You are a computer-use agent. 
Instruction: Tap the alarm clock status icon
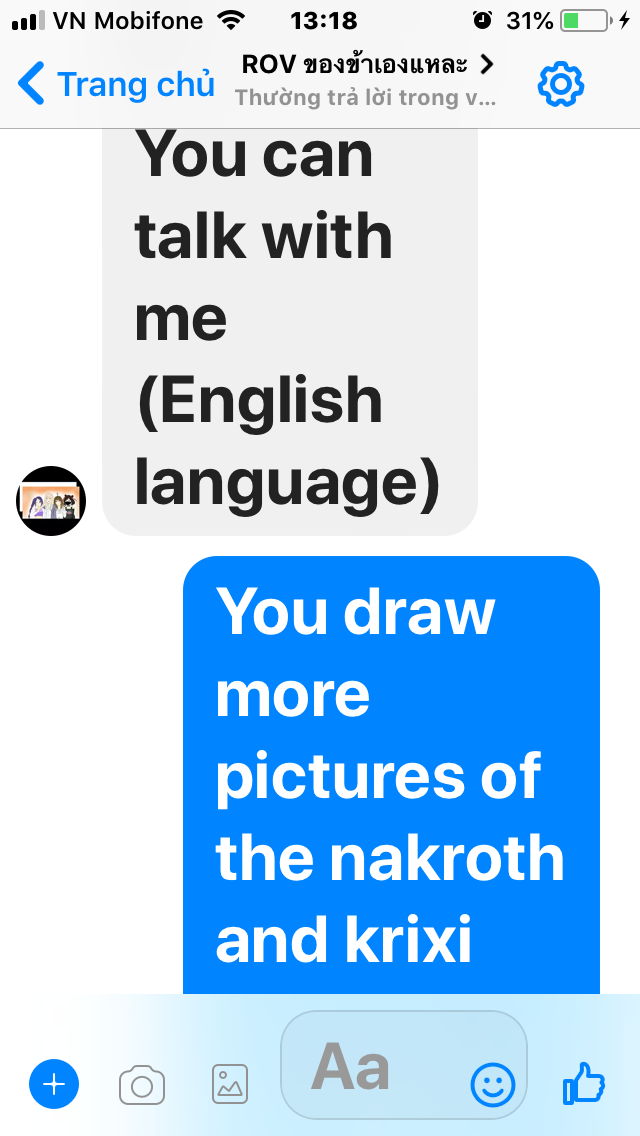point(481,20)
